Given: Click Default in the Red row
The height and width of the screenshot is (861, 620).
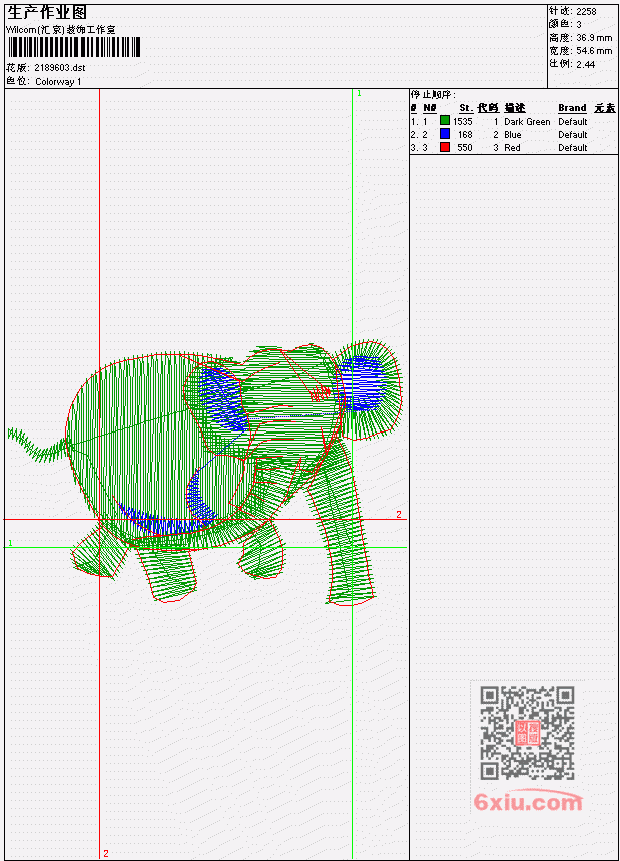Looking at the screenshot, I should [573, 148].
